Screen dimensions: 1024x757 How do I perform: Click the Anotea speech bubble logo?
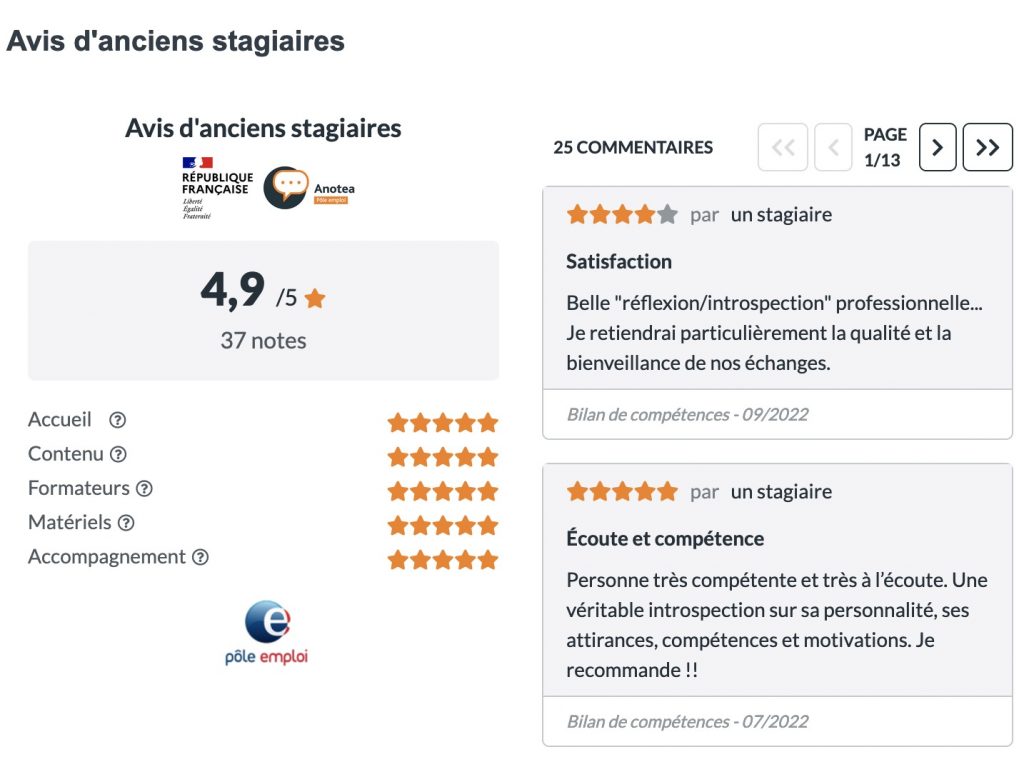[x=285, y=187]
